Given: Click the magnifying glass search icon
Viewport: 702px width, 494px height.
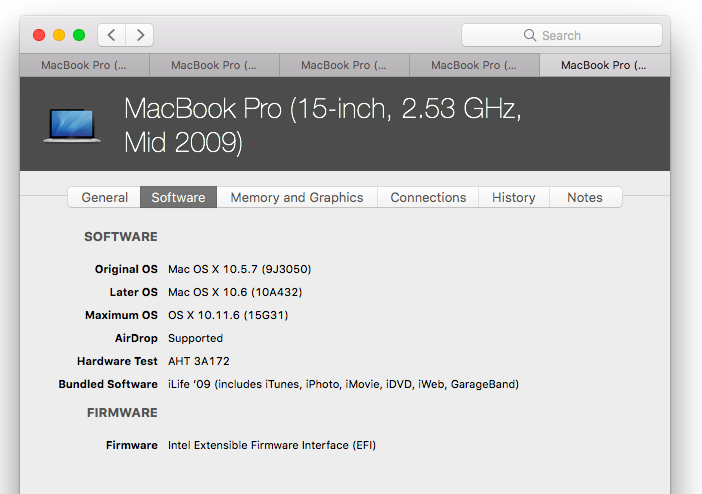Looking at the screenshot, I should (530, 35).
